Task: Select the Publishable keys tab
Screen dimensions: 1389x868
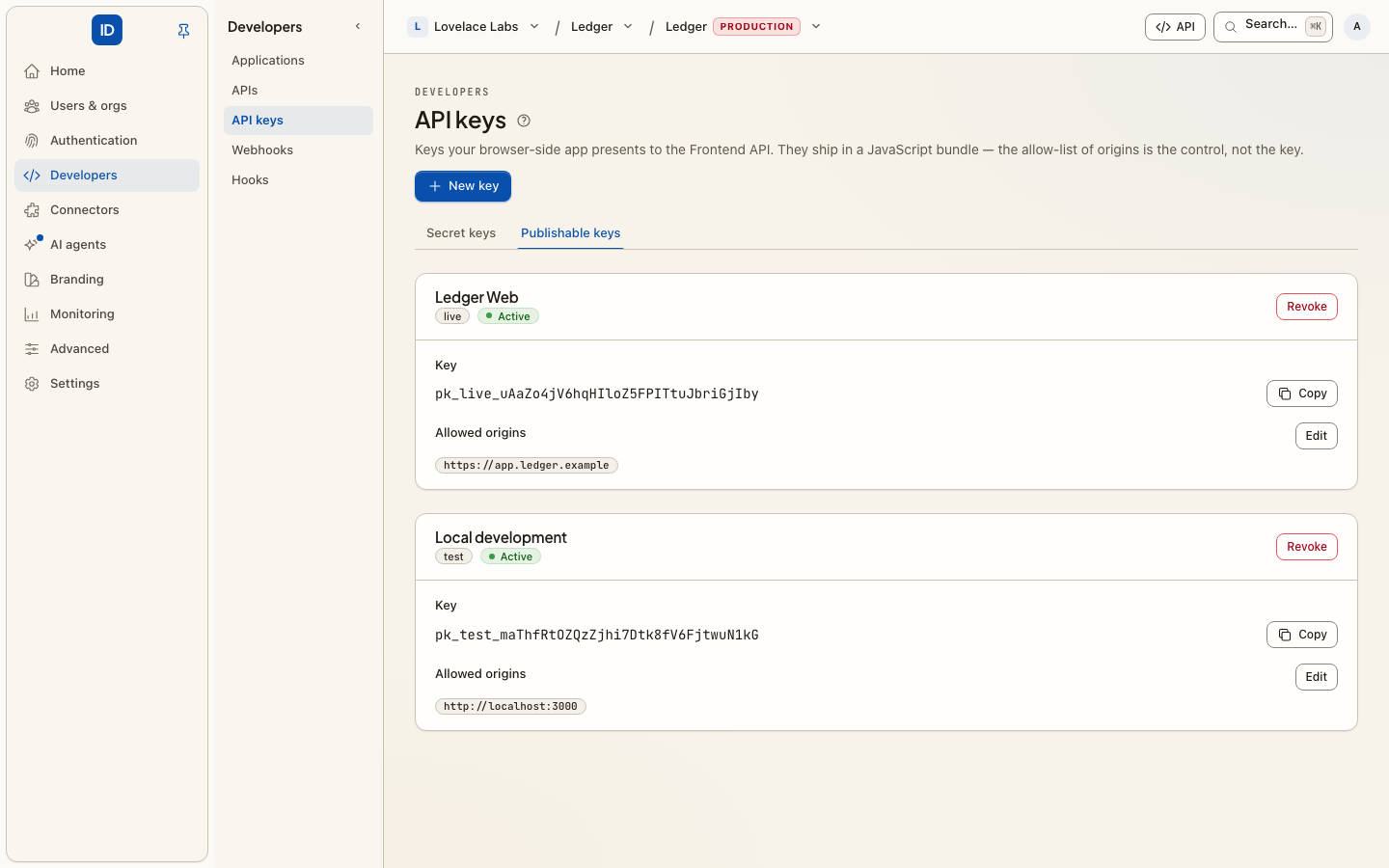Action: pos(570,233)
